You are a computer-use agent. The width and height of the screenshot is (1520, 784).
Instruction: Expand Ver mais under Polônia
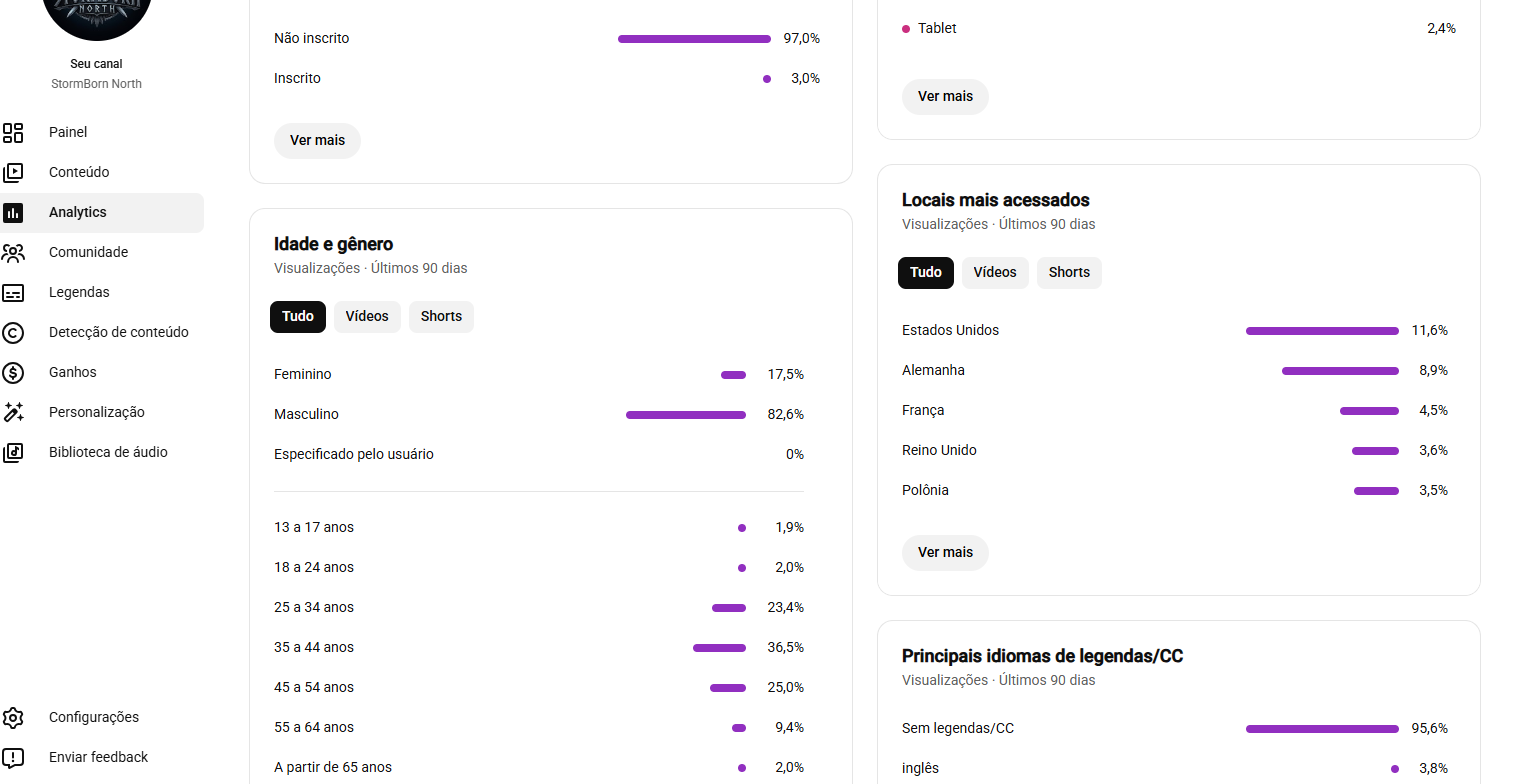[x=945, y=552]
